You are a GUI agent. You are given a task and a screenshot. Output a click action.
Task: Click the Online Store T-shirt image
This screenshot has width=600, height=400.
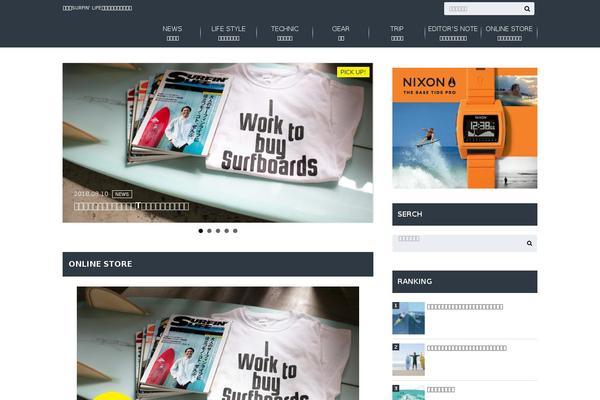coord(218,343)
